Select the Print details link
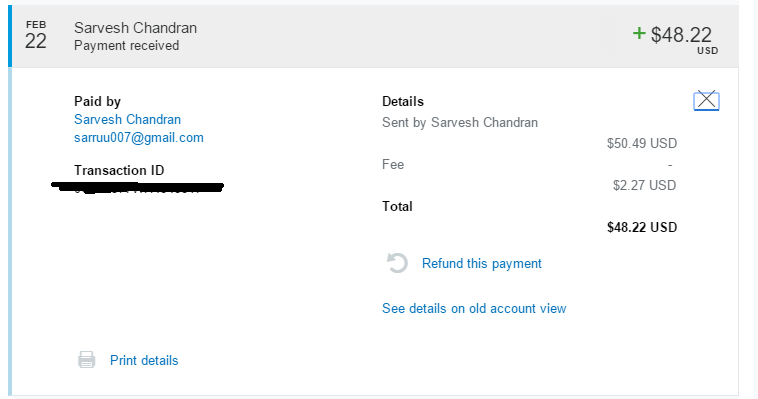 tap(144, 360)
